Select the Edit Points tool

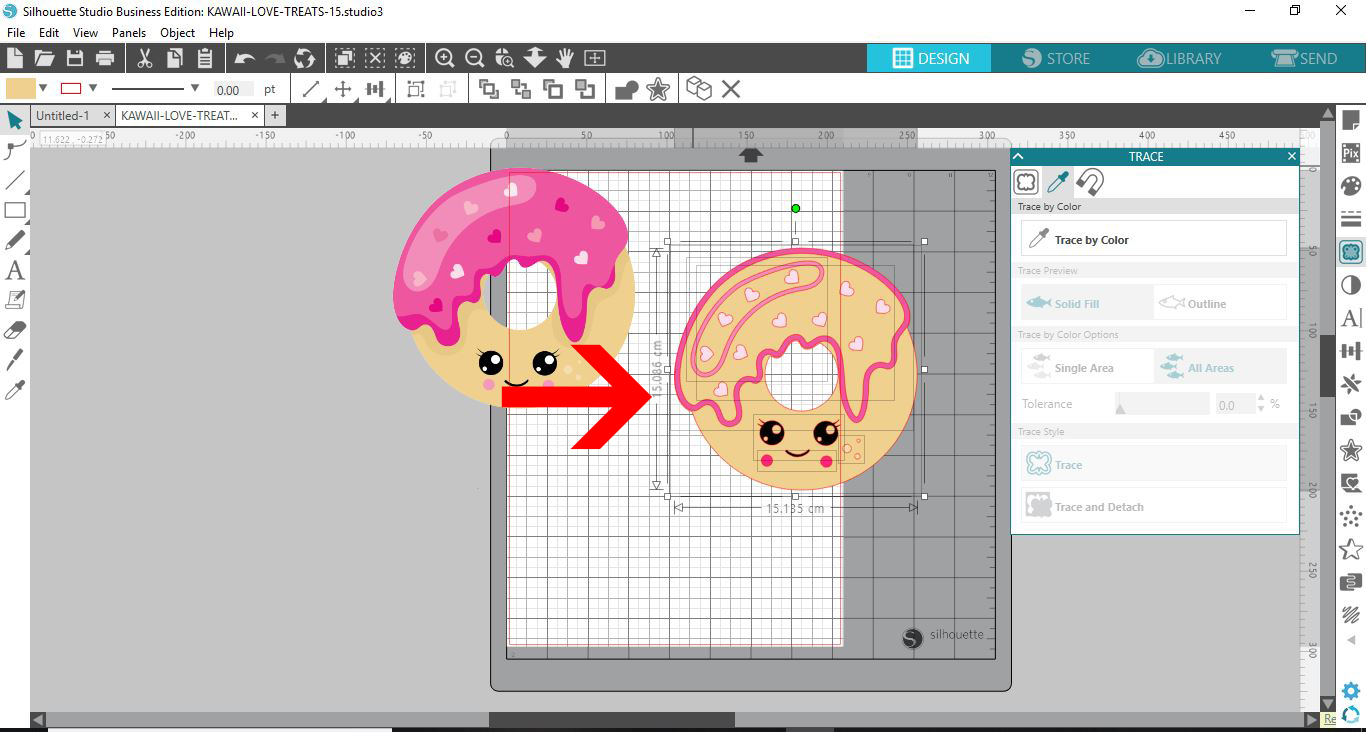[15, 151]
